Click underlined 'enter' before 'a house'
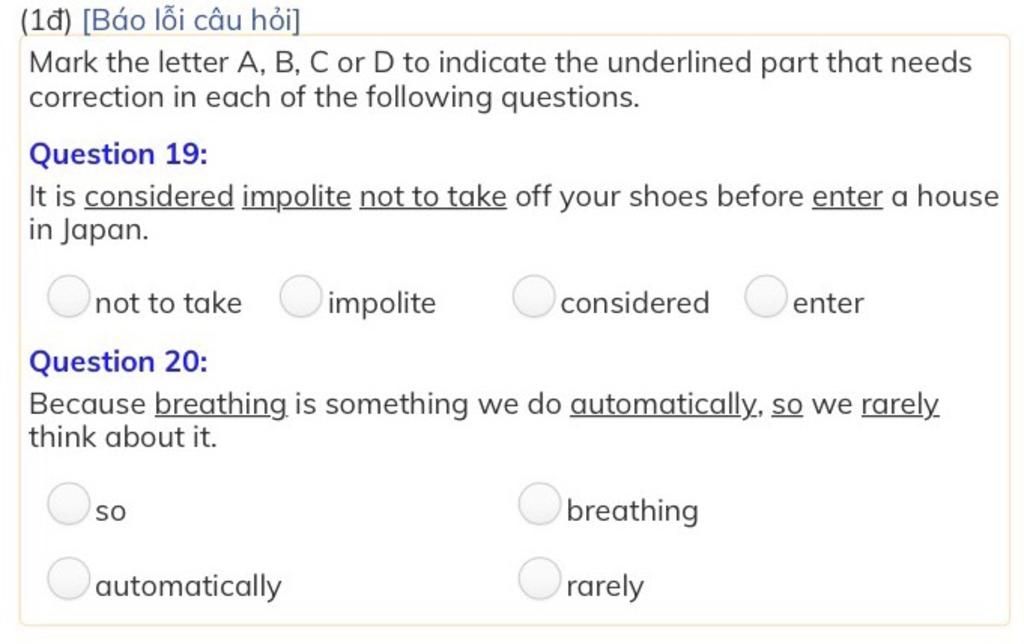Image resolution: width=1024 pixels, height=644 pixels. [847, 197]
